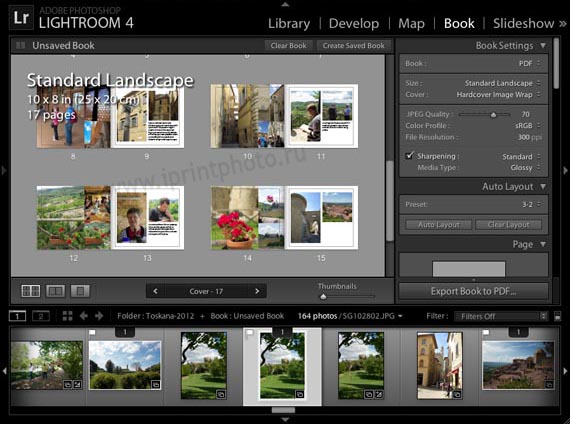Screen dimensions: 570x424
Task: Hide top module bar via top arrow
Action: tap(285, 5)
